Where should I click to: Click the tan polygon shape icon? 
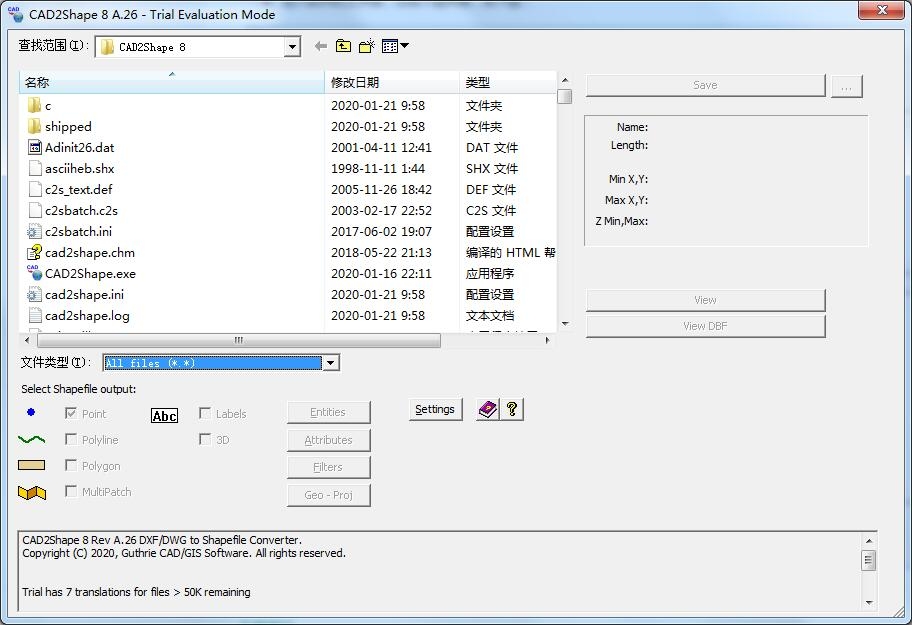(x=31, y=465)
